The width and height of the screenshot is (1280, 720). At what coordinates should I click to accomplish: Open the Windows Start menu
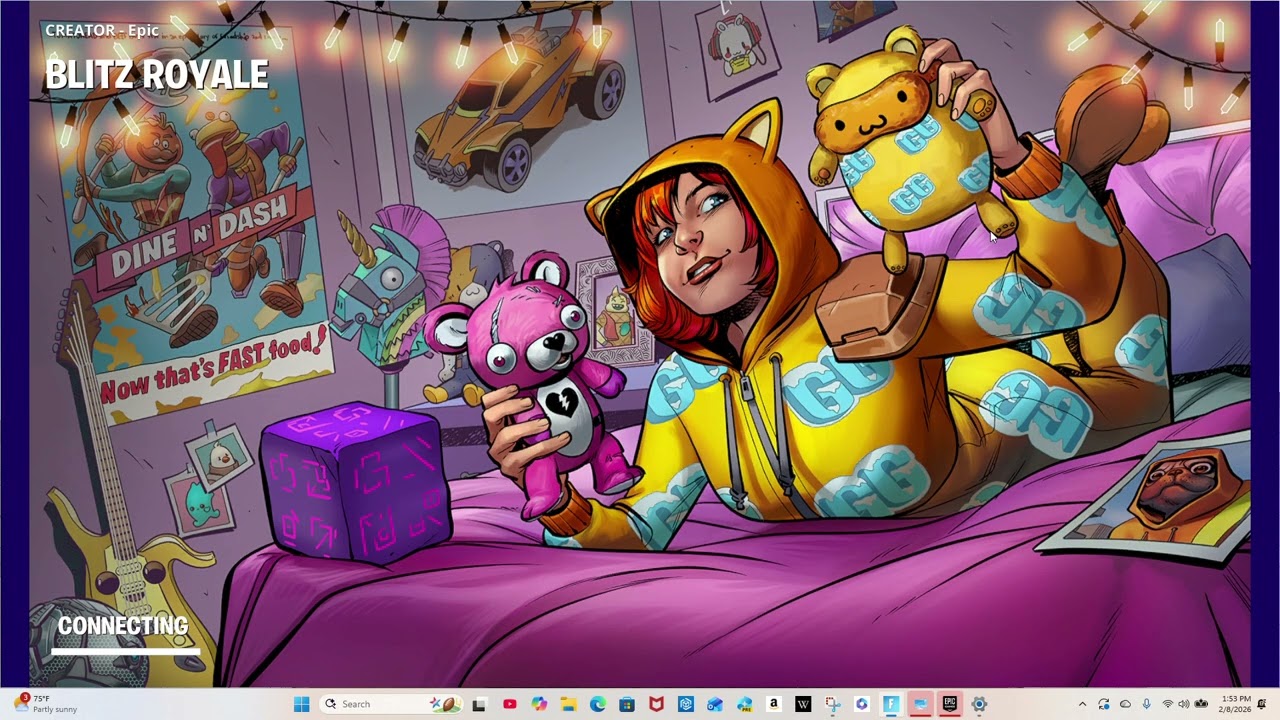click(x=301, y=704)
